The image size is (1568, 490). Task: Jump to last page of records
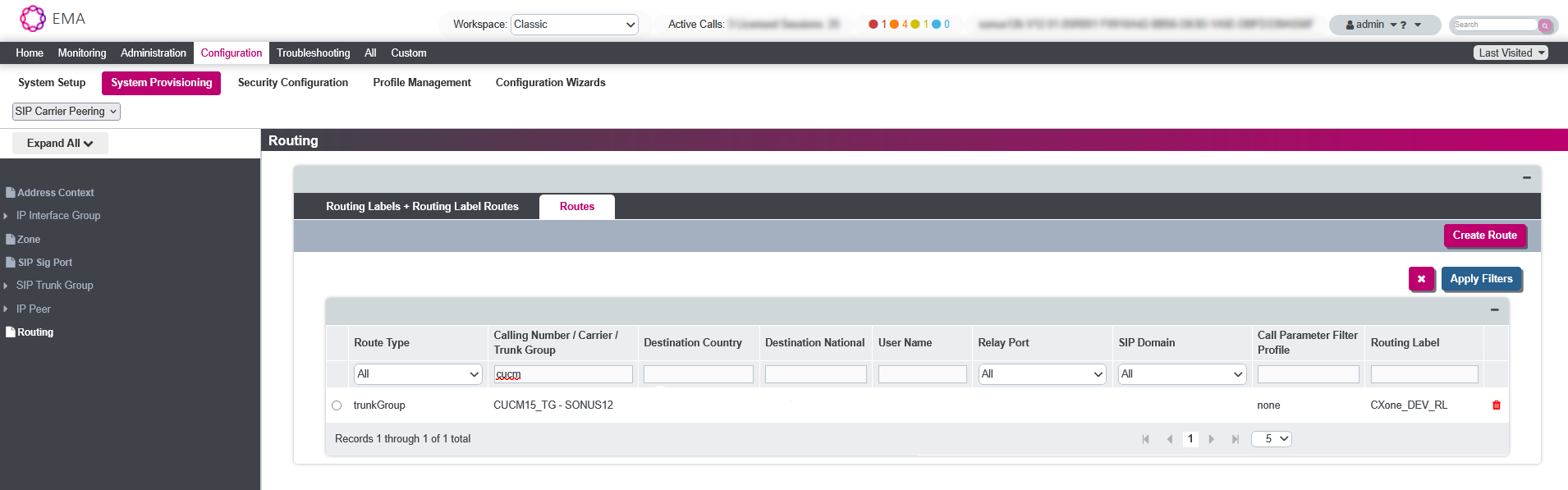click(1235, 439)
